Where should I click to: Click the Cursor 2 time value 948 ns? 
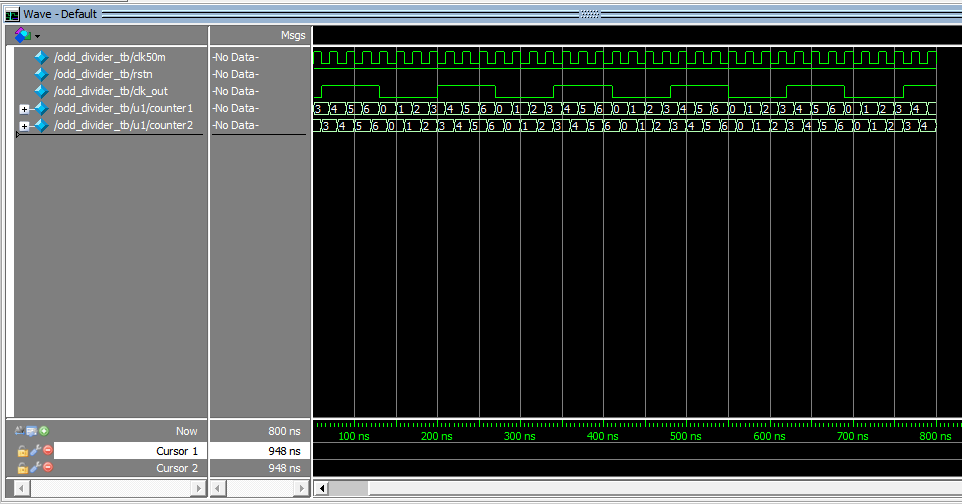[284, 468]
